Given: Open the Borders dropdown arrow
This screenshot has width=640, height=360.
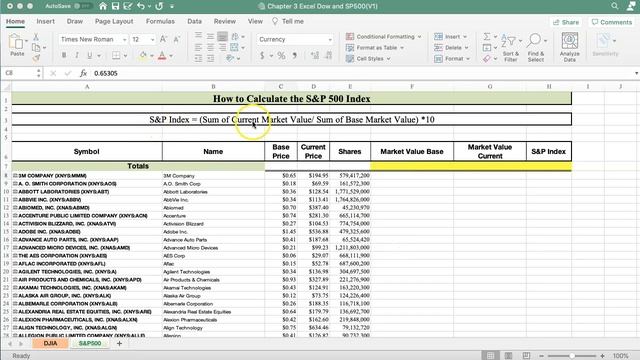Looking at the screenshot, I should 125,56.
